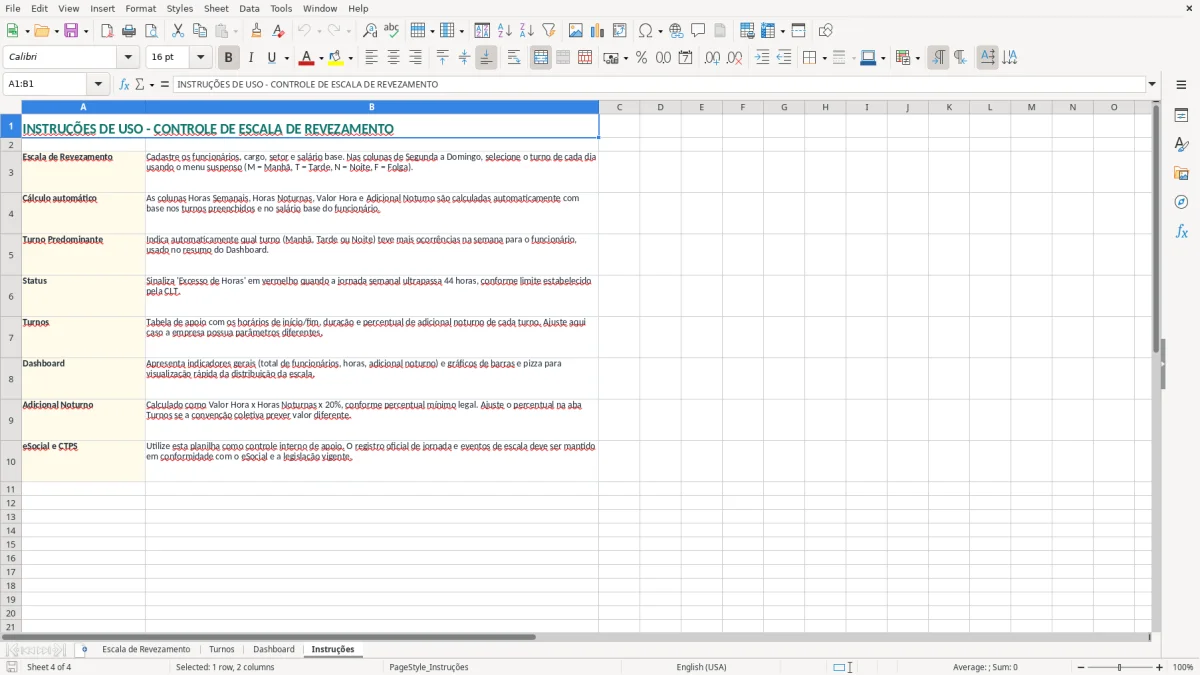Image resolution: width=1200 pixels, height=675 pixels.
Task: Click the Clear Direct Formatting icon
Action: pos(278,31)
